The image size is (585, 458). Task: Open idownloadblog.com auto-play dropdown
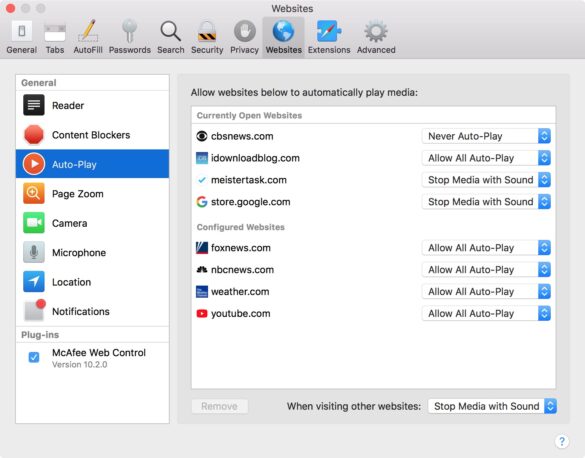coord(486,158)
